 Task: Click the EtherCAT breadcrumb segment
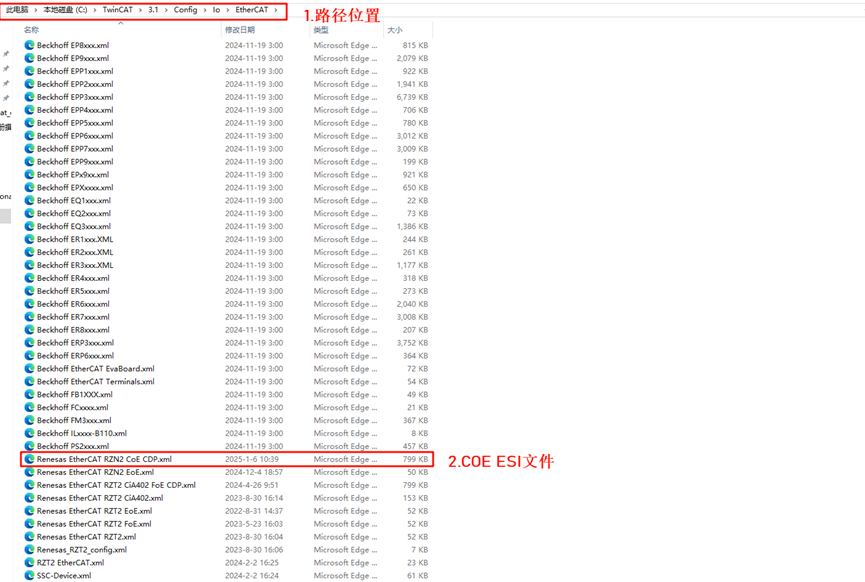coord(252,10)
